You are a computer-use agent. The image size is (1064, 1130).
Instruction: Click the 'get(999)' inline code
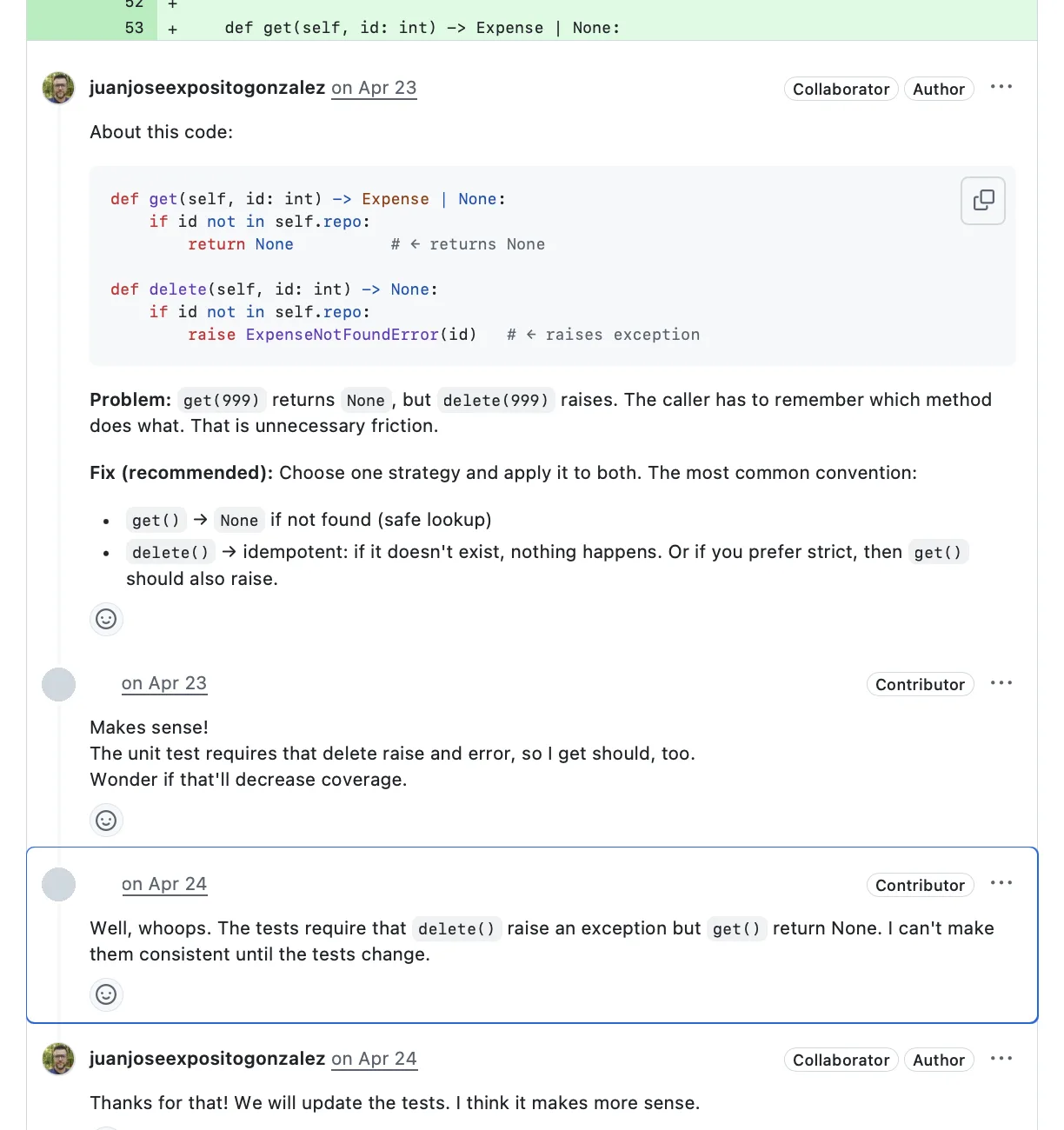[x=222, y=400]
